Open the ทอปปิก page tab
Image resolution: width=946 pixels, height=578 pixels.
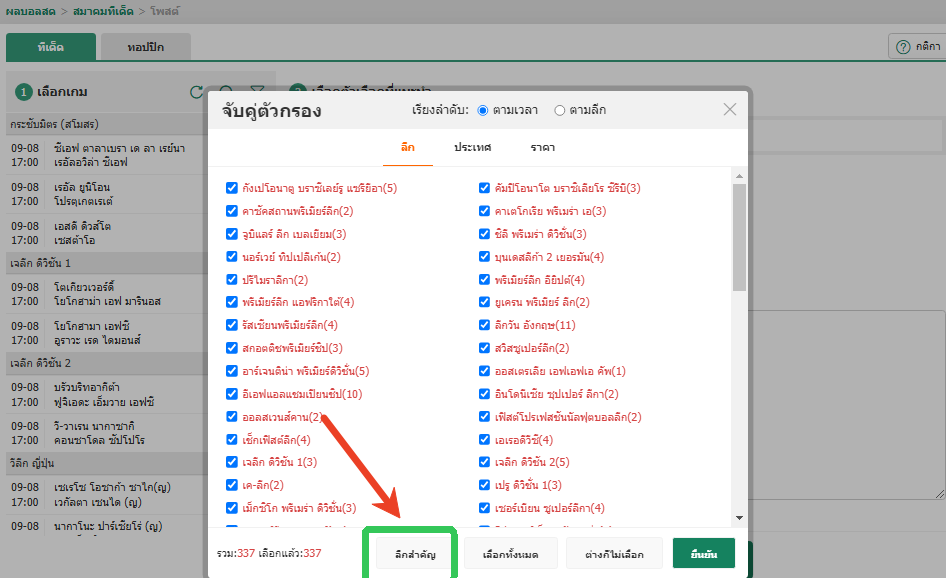click(x=145, y=47)
